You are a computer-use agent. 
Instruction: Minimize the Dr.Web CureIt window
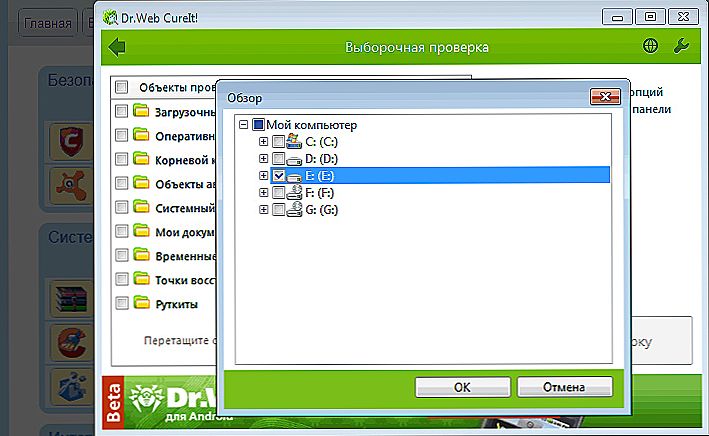click(617, 17)
